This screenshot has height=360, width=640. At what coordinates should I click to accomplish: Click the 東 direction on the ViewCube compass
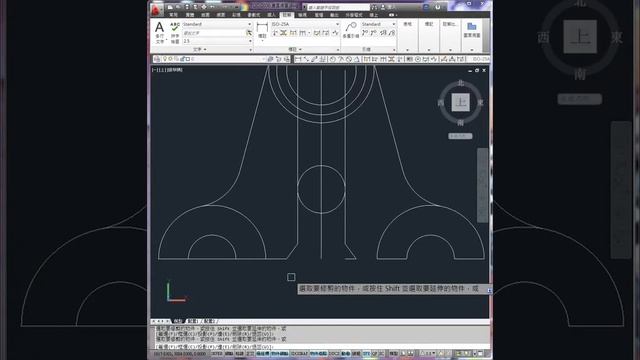[x=481, y=102]
